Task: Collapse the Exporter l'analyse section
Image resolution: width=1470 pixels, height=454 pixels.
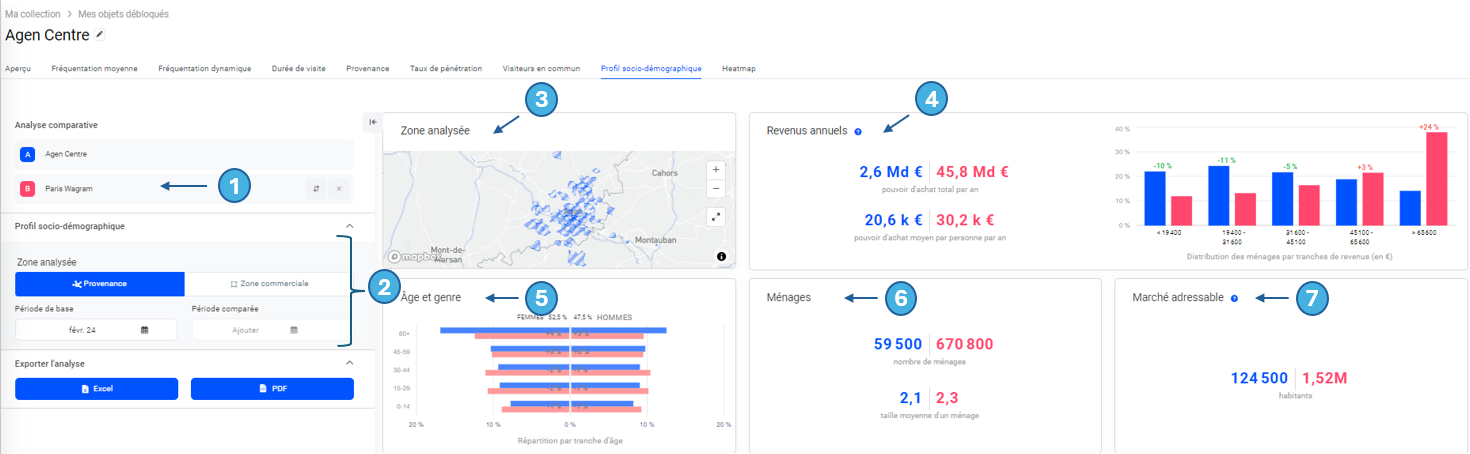Action: click(348, 363)
